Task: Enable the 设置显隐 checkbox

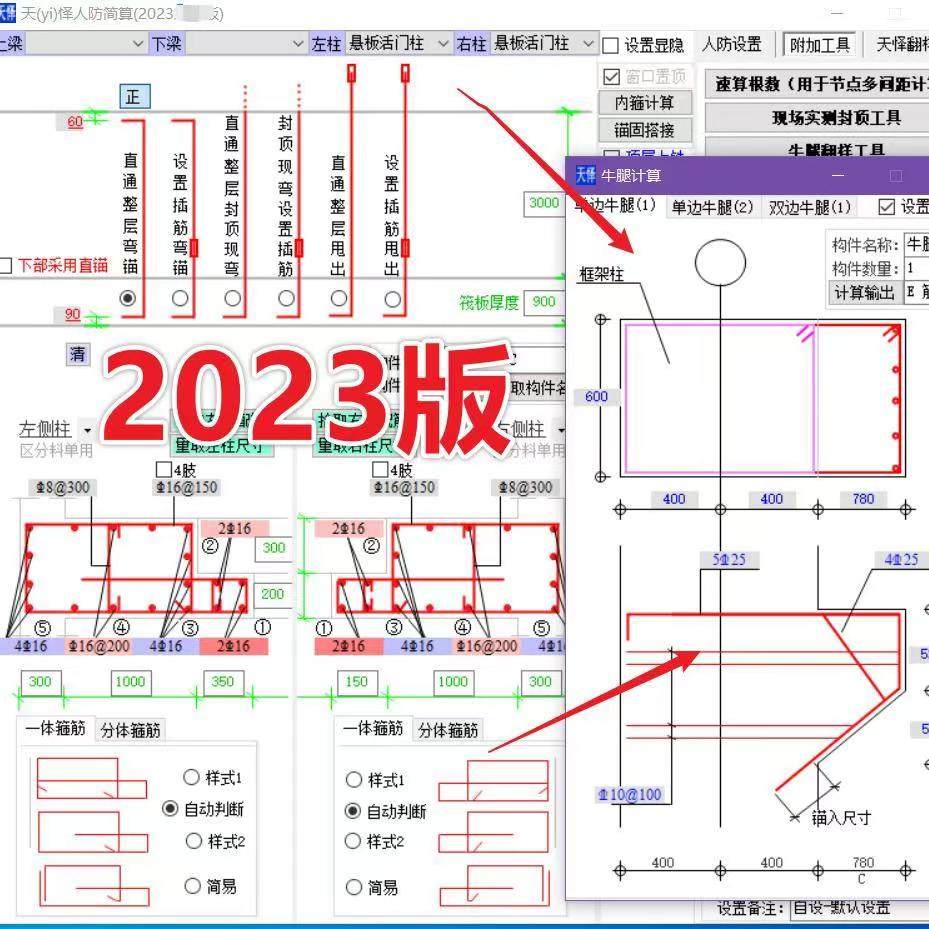Action: (x=610, y=46)
